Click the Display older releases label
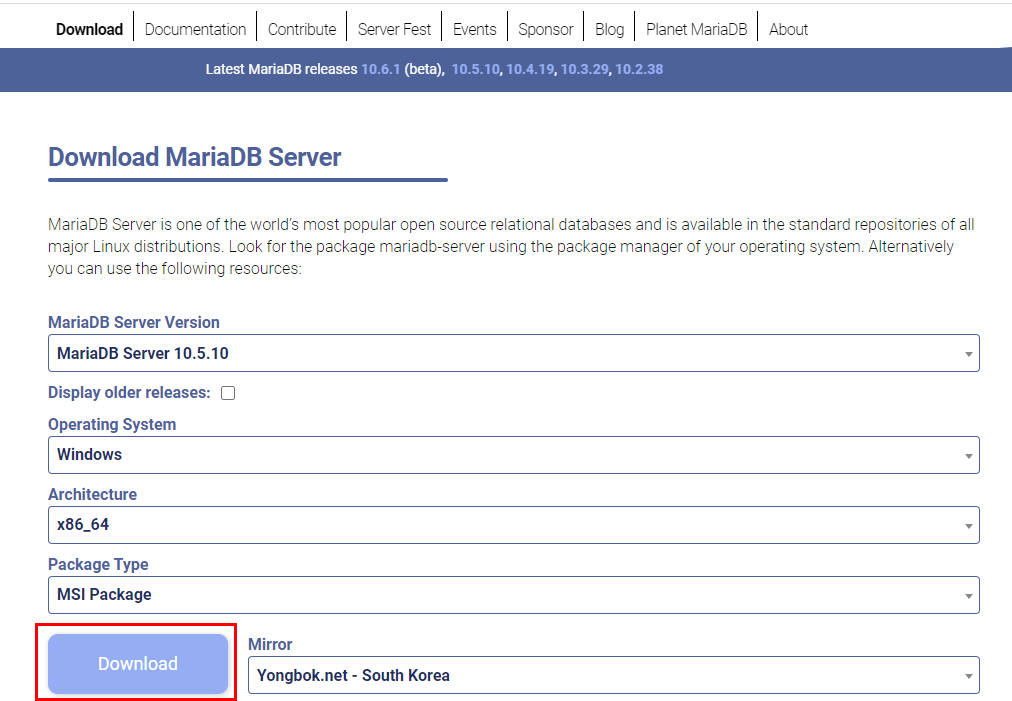1012x701 pixels. [x=129, y=392]
